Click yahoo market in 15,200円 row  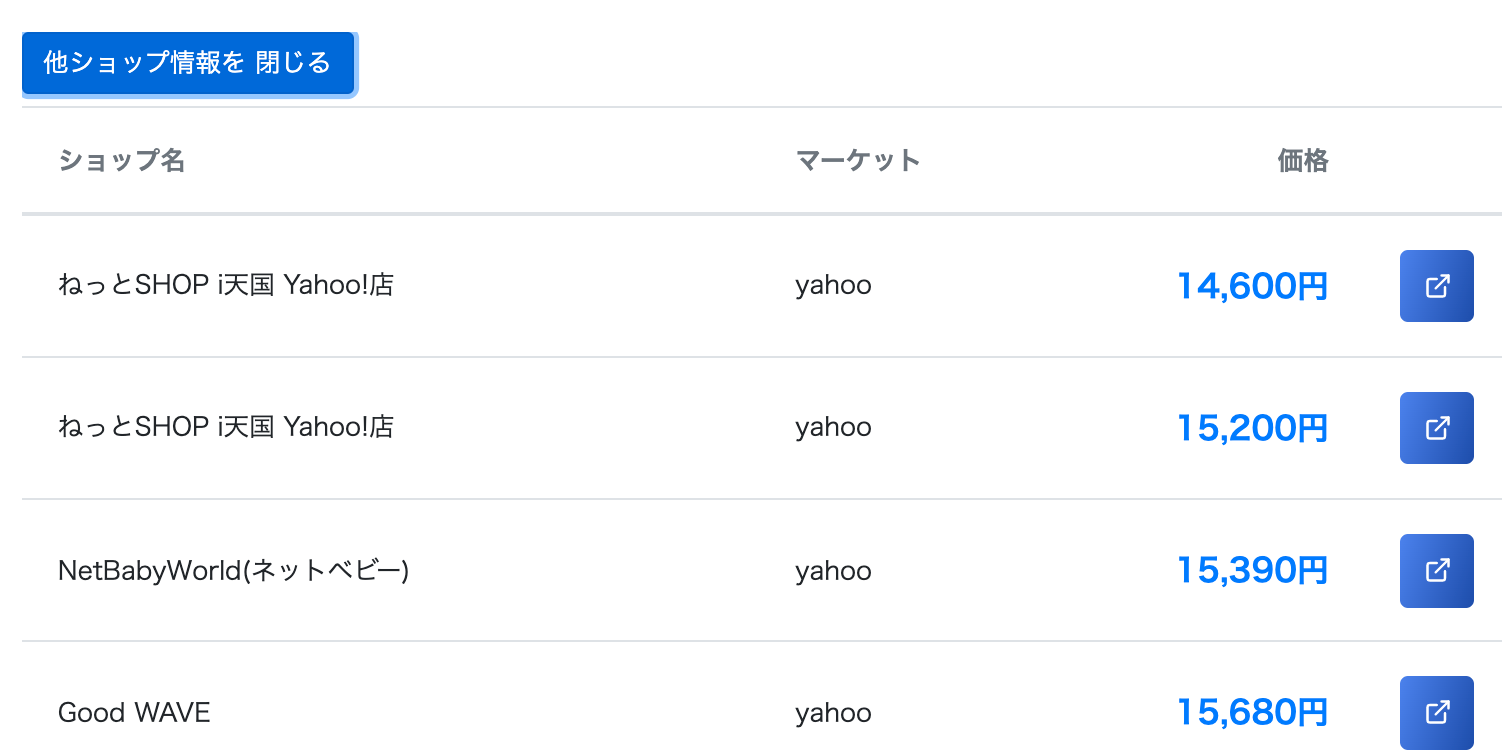point(833,429)
